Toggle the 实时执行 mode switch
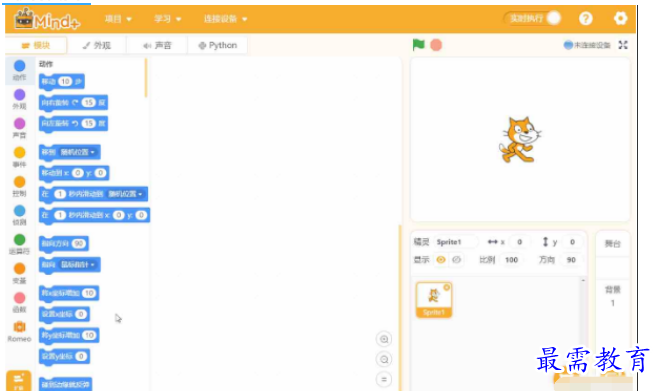This screenshot has width=658, height=391. click(x=533, y=18)
